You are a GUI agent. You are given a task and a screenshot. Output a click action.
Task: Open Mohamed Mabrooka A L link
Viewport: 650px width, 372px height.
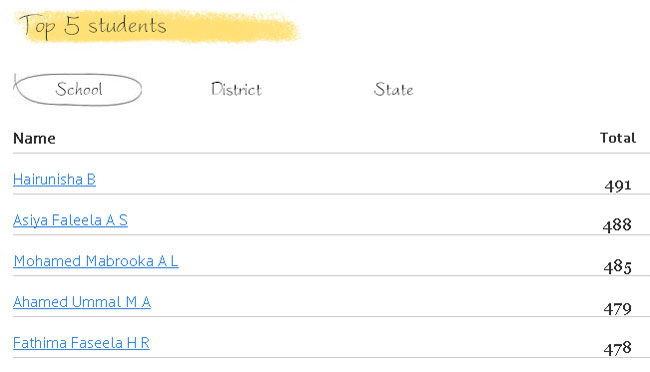tap(96, 261)
